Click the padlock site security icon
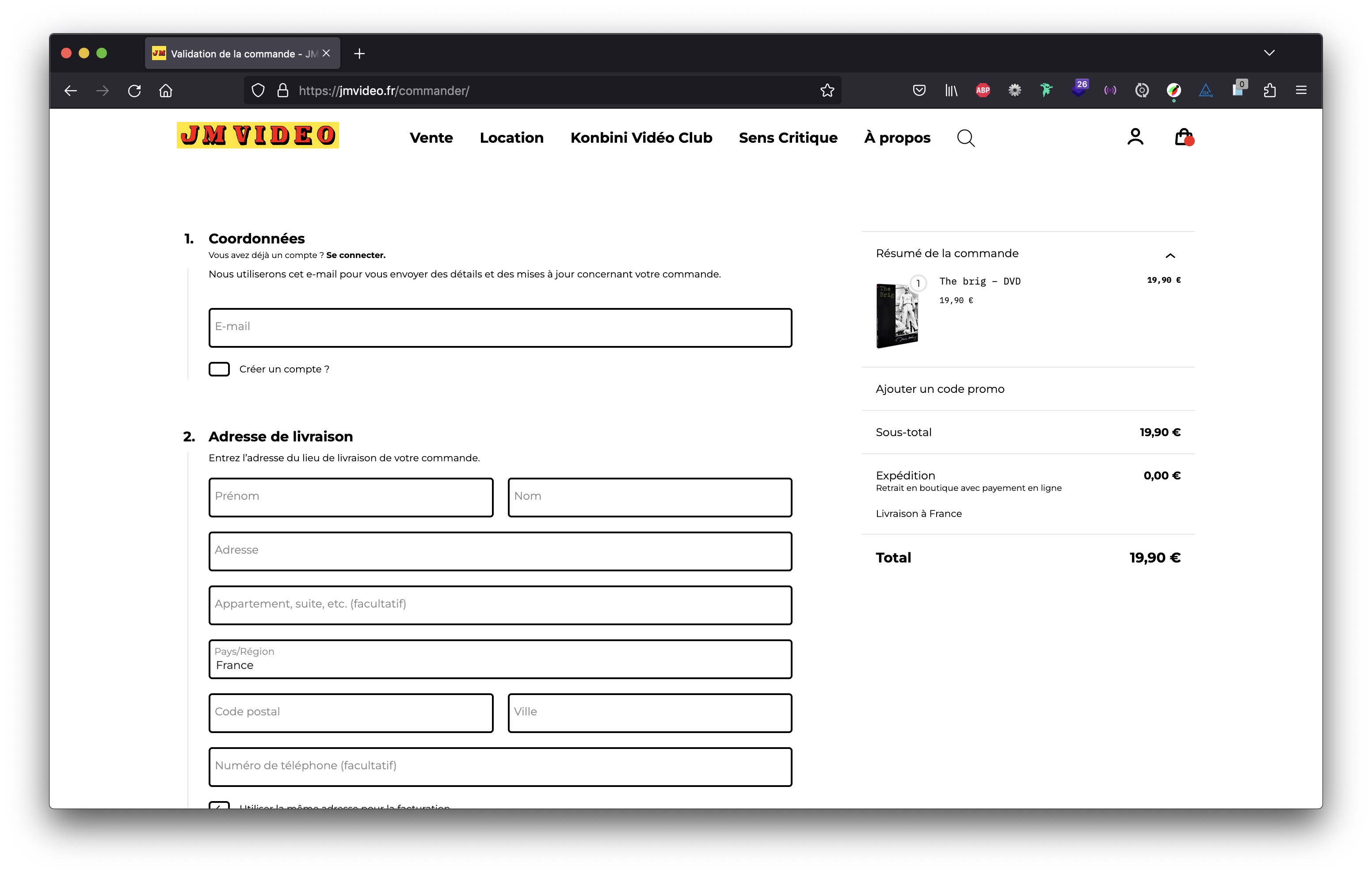The width and height of the screenshot is (1372, 874). (282, 91)
